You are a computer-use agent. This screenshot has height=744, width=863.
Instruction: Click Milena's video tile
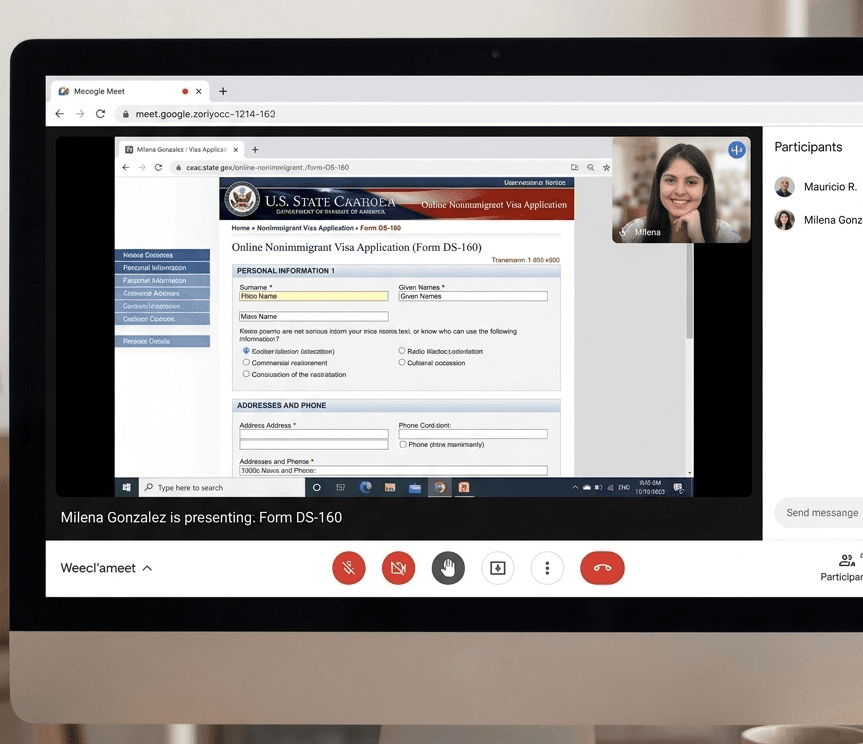[x=681, y=190]
